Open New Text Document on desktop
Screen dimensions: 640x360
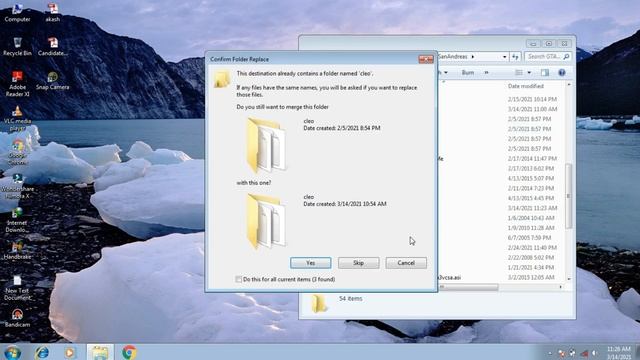pyautogui.click(x=17, y=288)
